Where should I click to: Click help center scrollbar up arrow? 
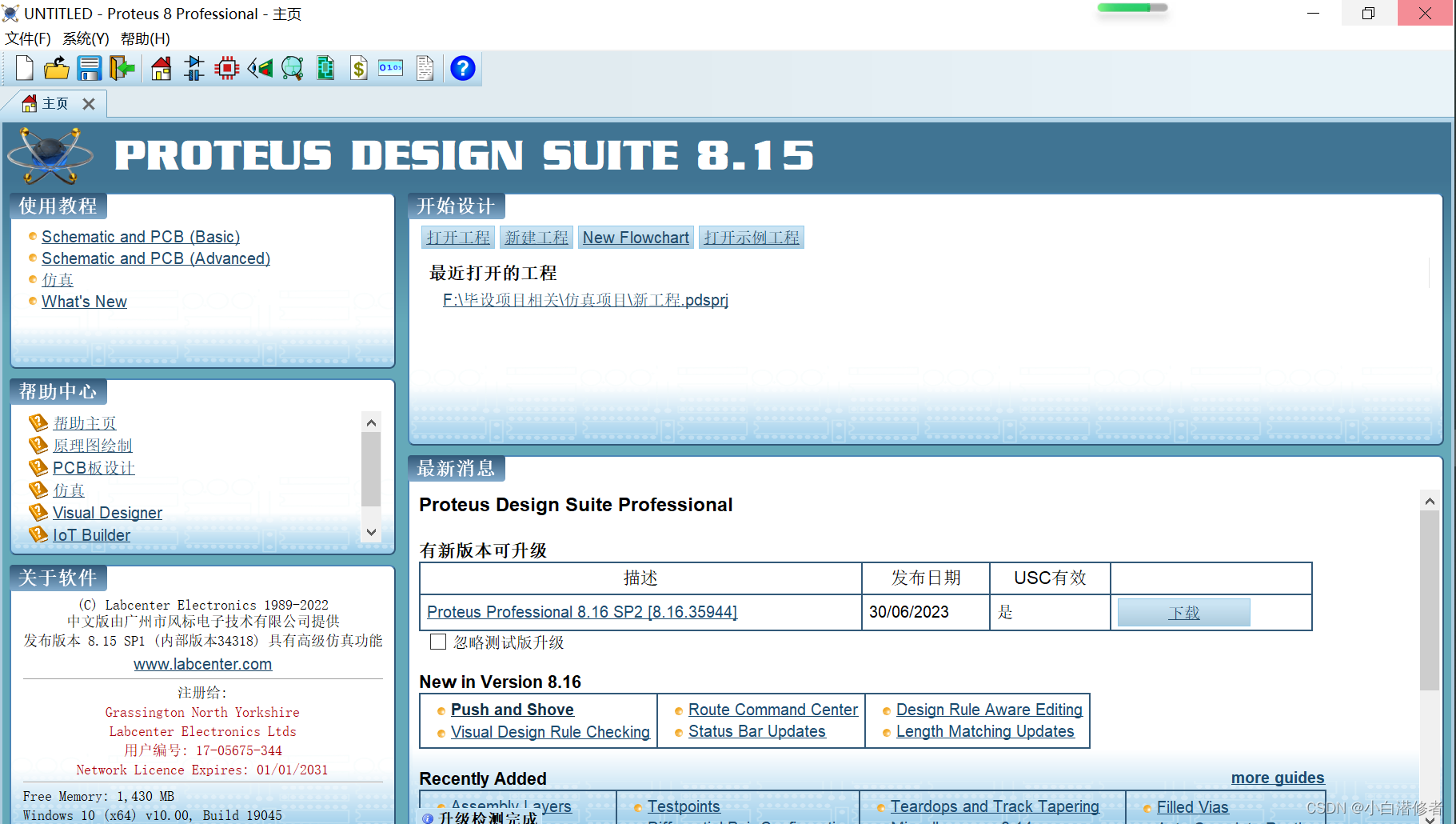coord(371,422)
